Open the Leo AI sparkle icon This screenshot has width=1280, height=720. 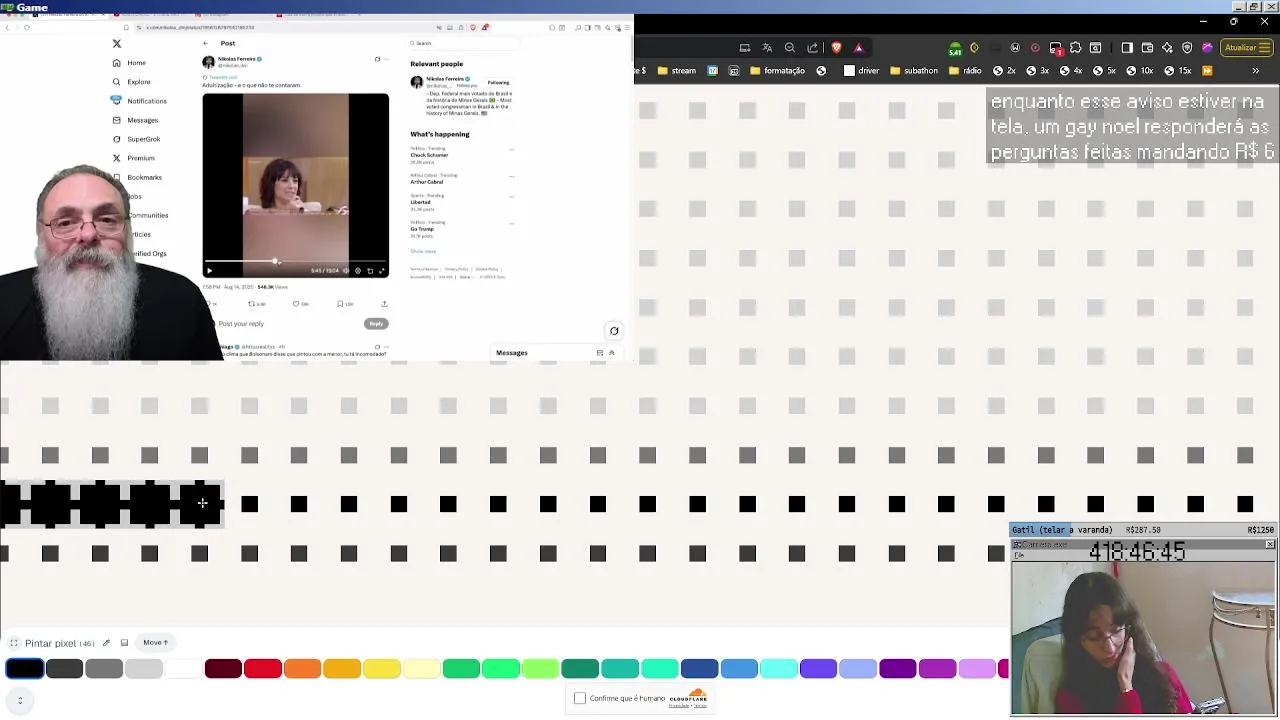[1167, 47]
